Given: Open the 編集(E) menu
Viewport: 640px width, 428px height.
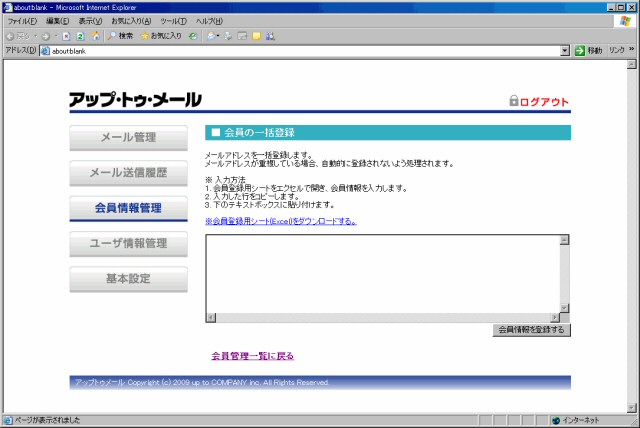Looking at the screenshot, I should 57,21.
